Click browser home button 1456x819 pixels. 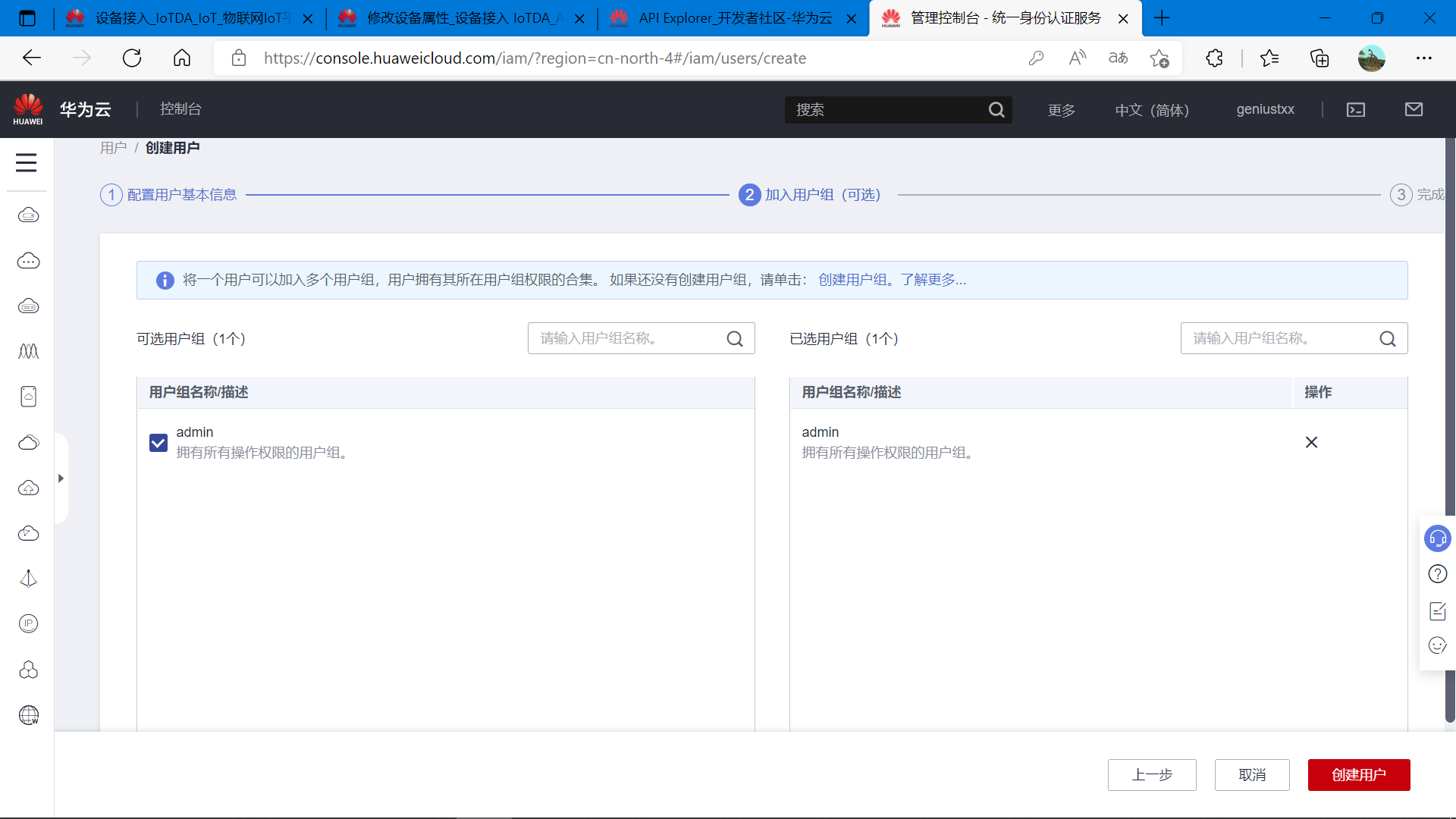coord(182,58)
